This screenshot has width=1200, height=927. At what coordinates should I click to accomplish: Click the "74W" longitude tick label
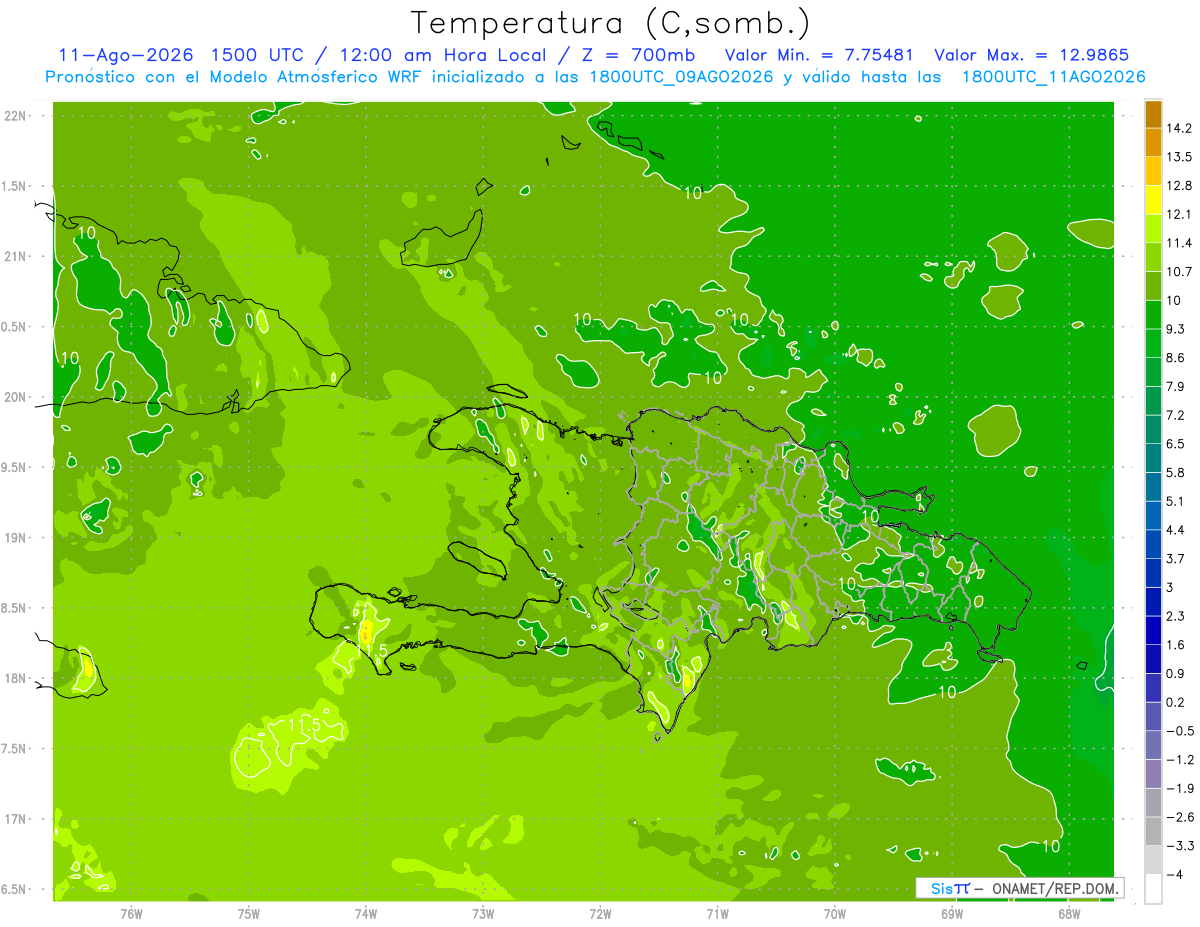366,913
